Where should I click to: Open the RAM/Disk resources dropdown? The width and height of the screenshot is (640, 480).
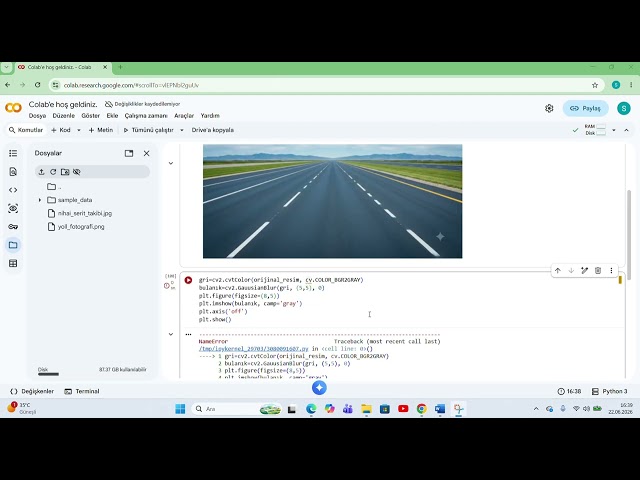click(613, 130)
